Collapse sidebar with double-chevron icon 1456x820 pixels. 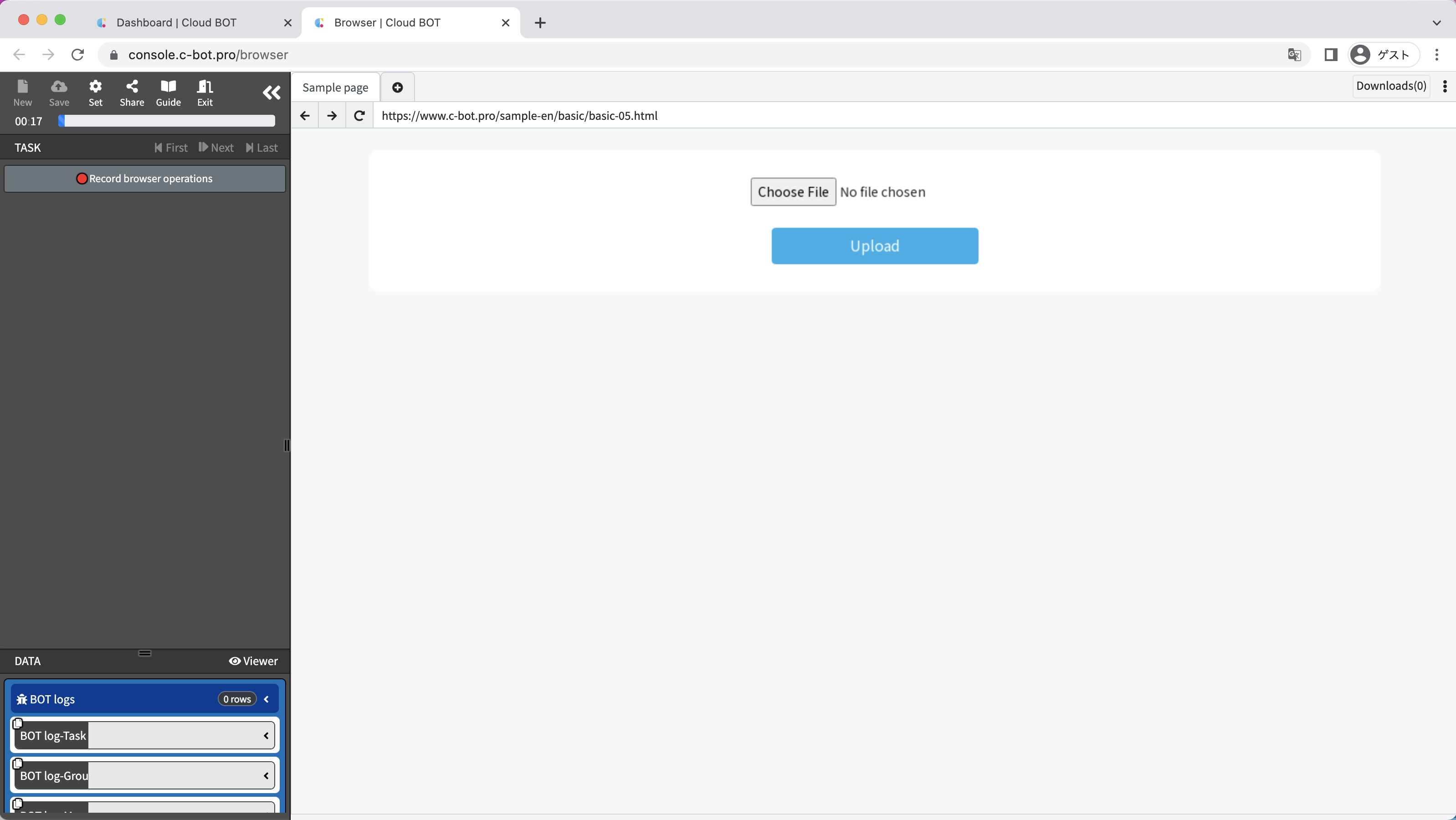(x=272, y=92)
